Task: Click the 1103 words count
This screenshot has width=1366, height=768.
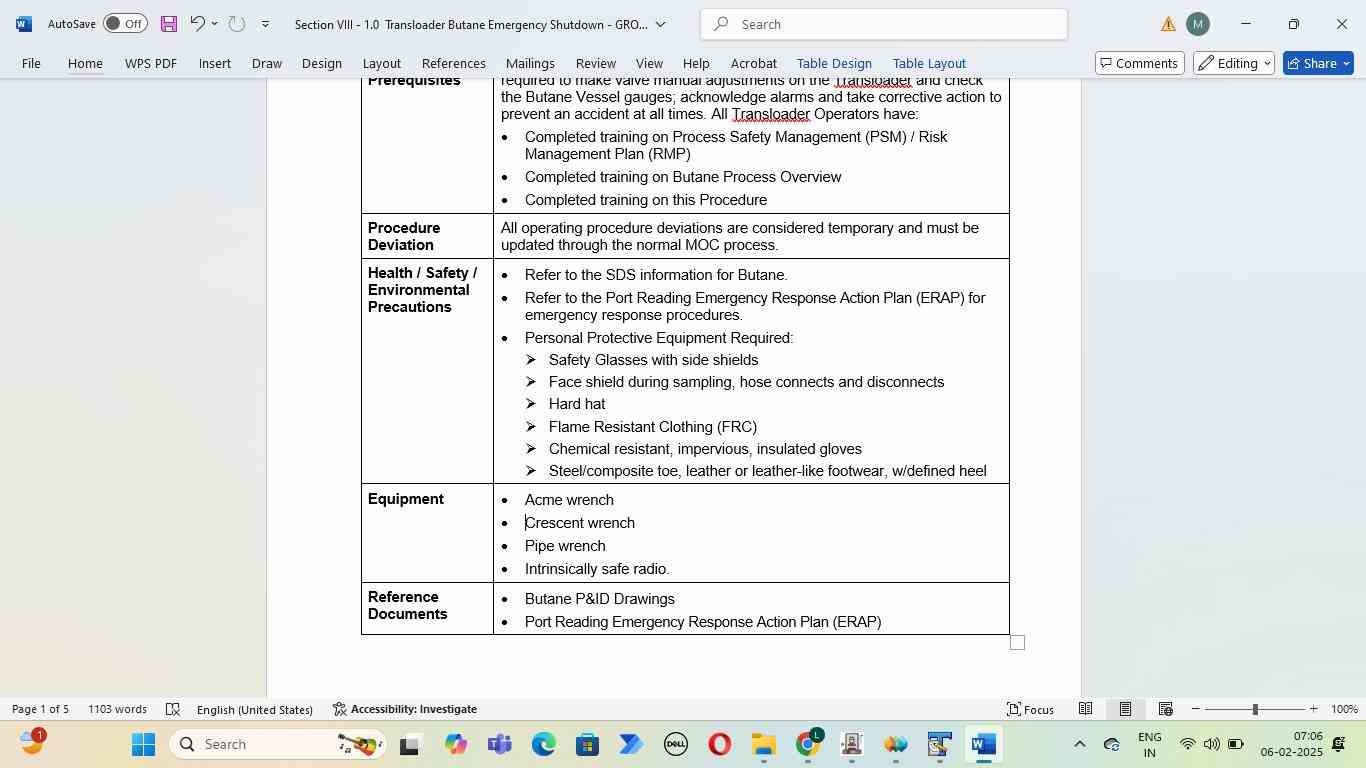Action: point(117,709)
